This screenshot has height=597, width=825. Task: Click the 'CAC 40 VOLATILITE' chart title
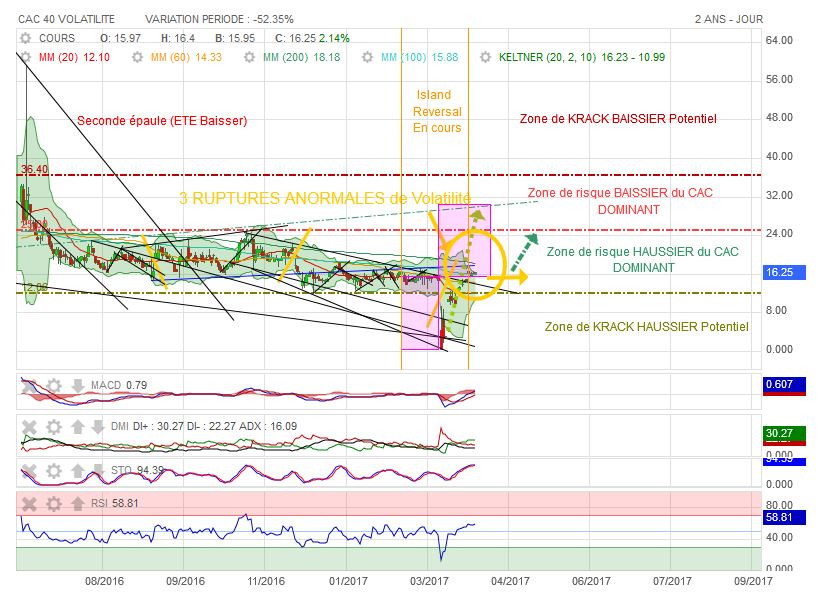[66, 19]
